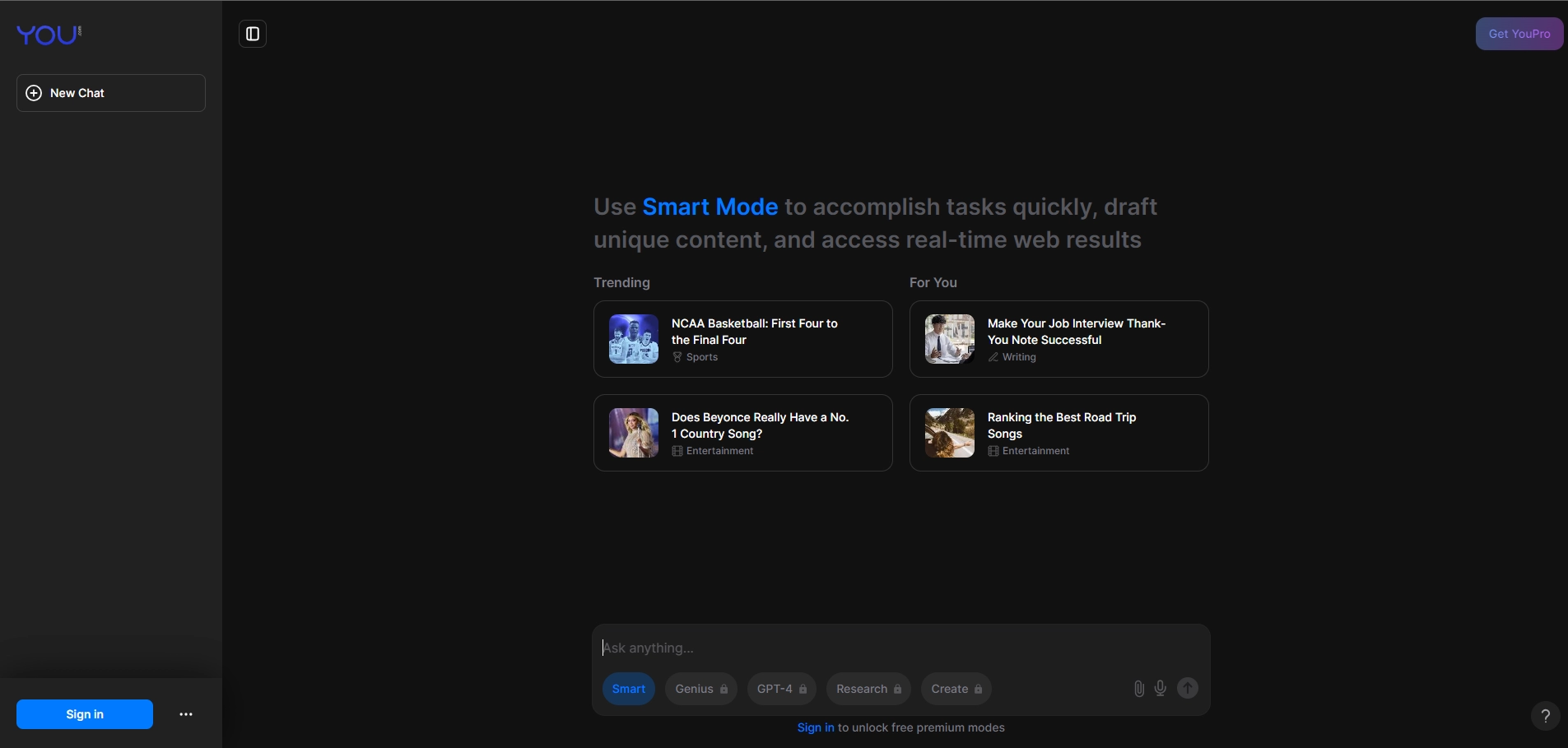The width and height of the screenshot is (1568, 748).
Task: Click the Smart Mode highlighted text in heading
Action: pyautogui.click(x=710, y=207)
